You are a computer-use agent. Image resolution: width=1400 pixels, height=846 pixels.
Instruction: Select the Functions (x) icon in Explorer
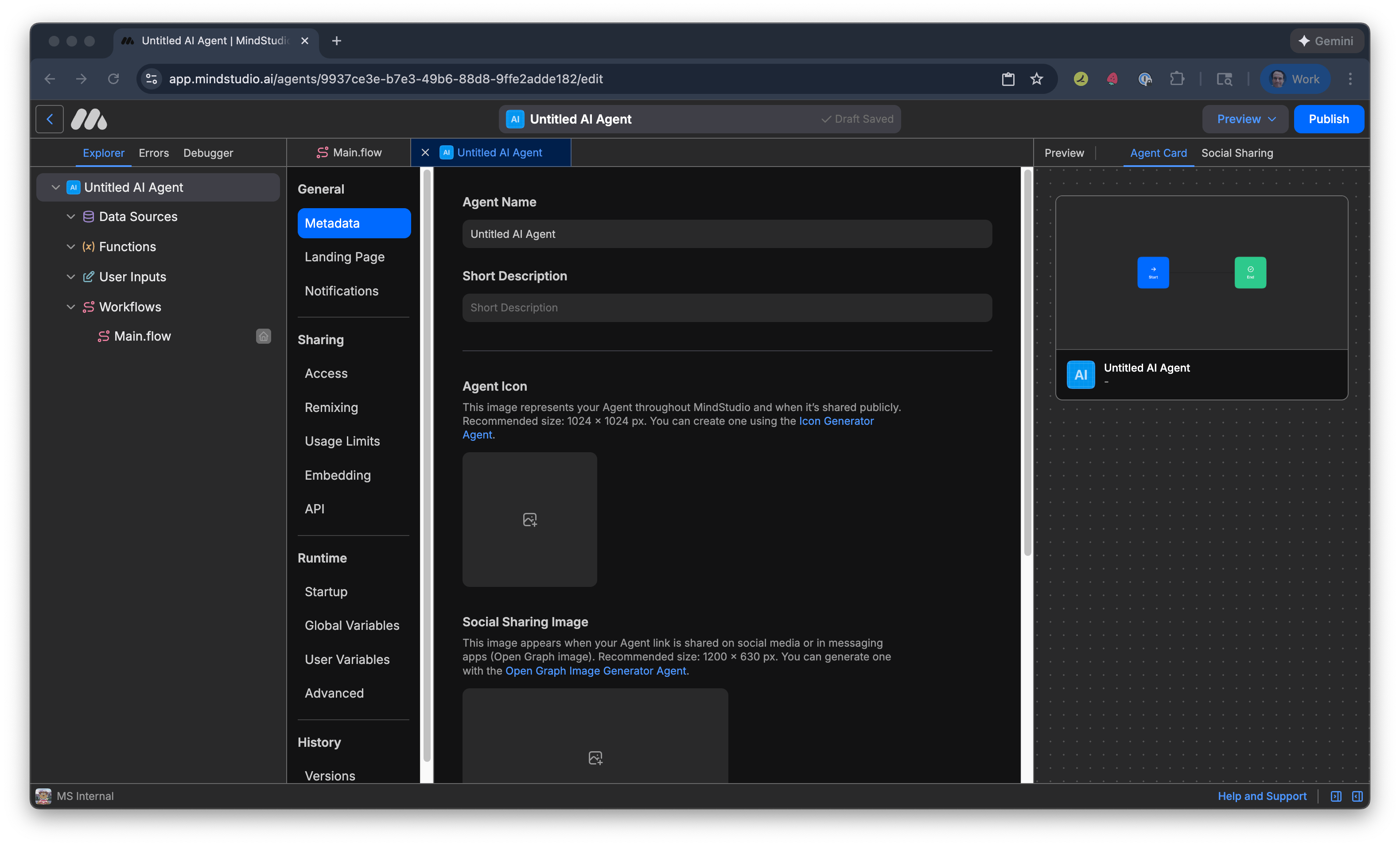pyautogui.click(x=89, y=247)
